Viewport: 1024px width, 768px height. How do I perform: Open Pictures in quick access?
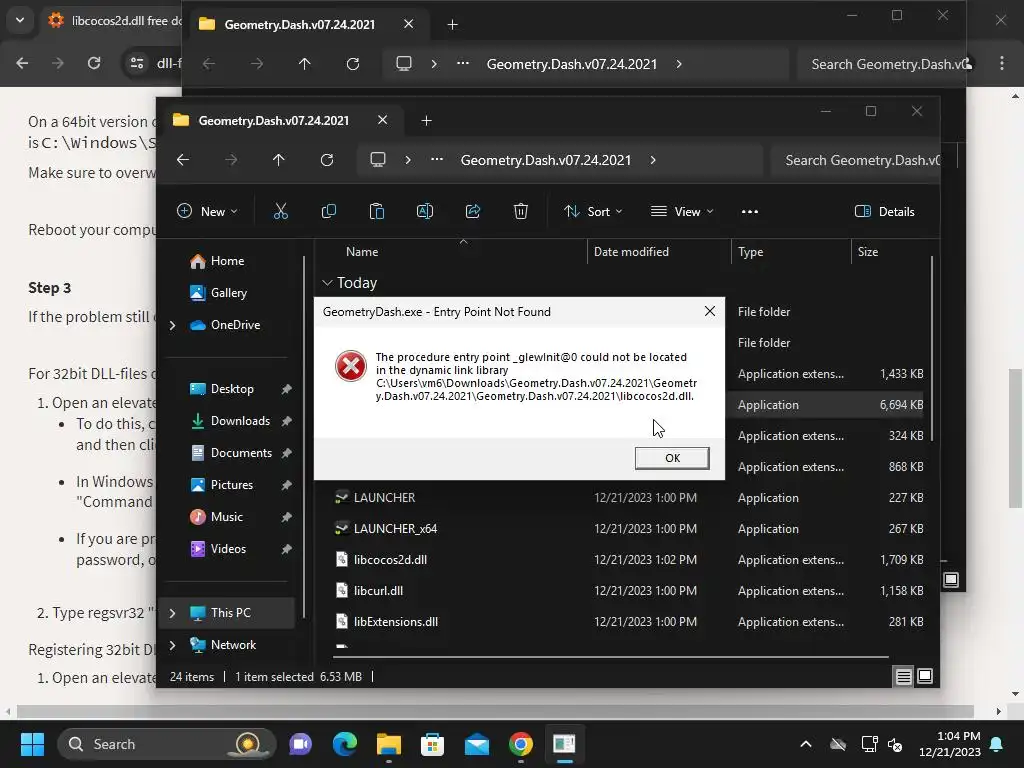(x=231, y=485)
